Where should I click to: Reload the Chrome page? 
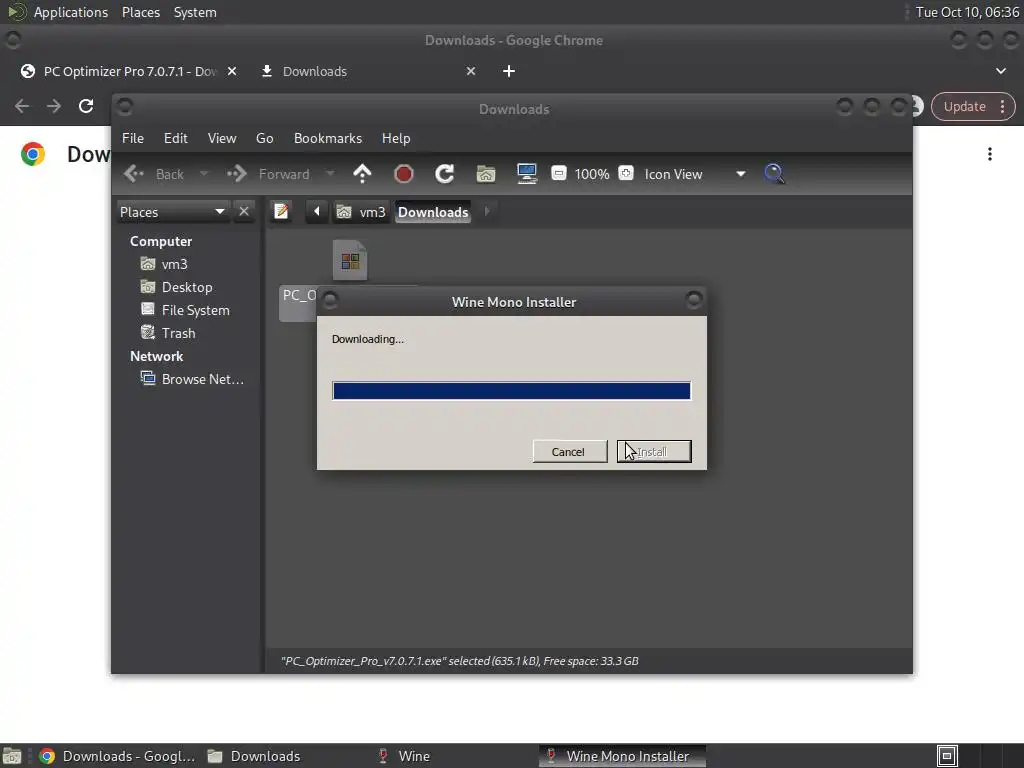click(86, 106)
